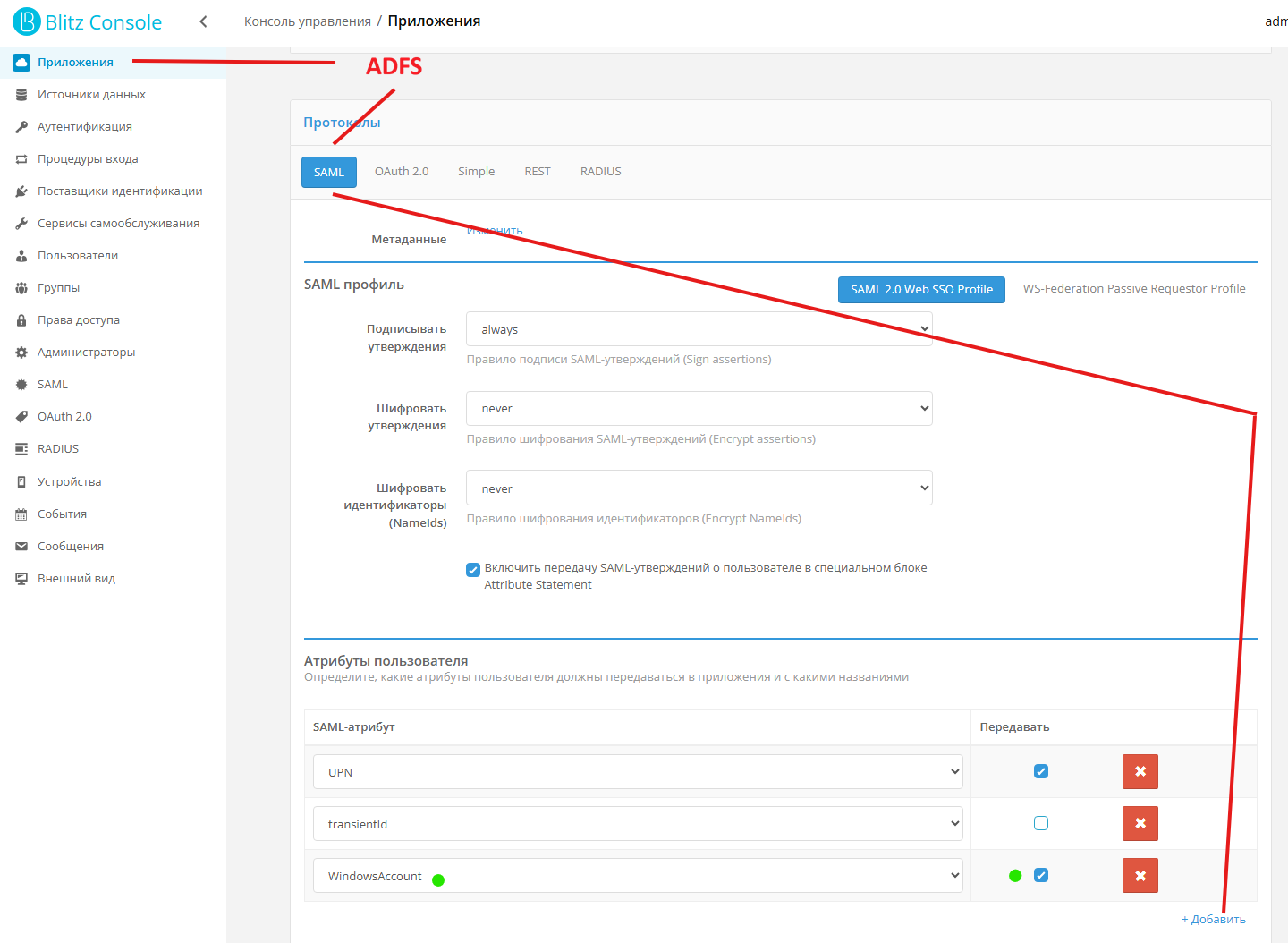Click the envelope icon for Сообщения
This screenshot has height=943, width=1288.
tap(21, 547)
